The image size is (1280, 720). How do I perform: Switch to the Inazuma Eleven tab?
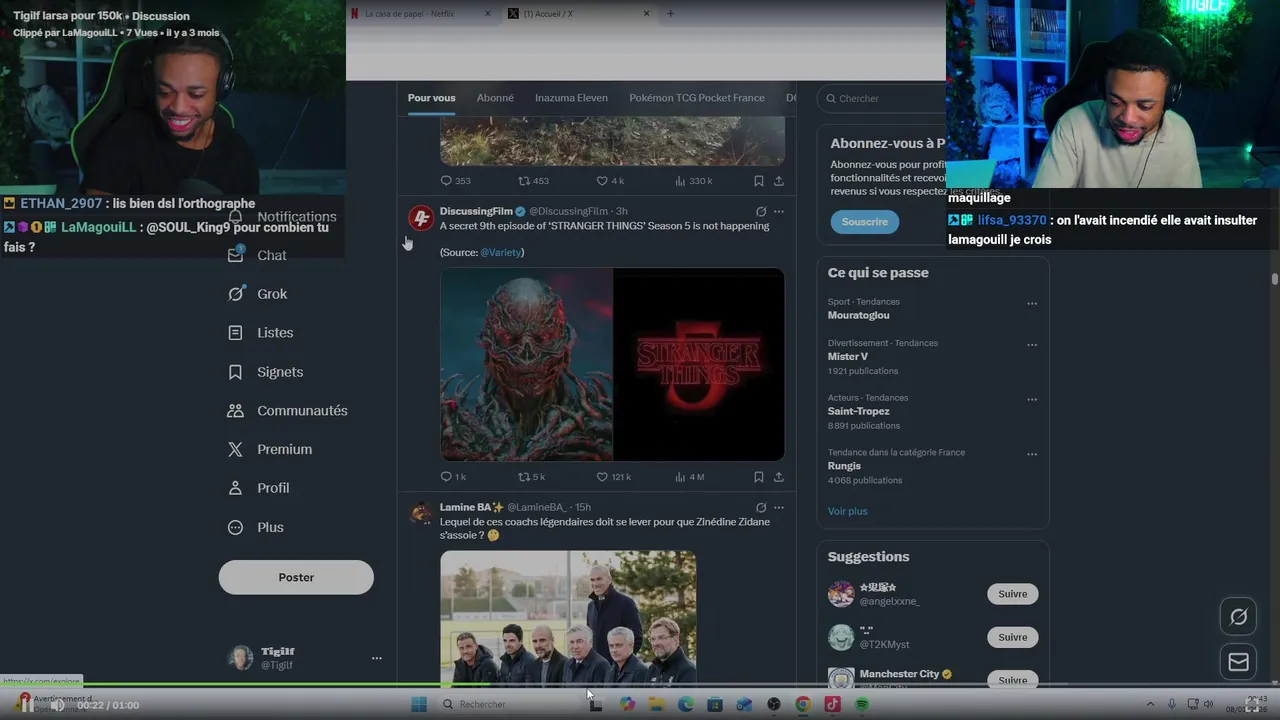(x=571, y=98)
